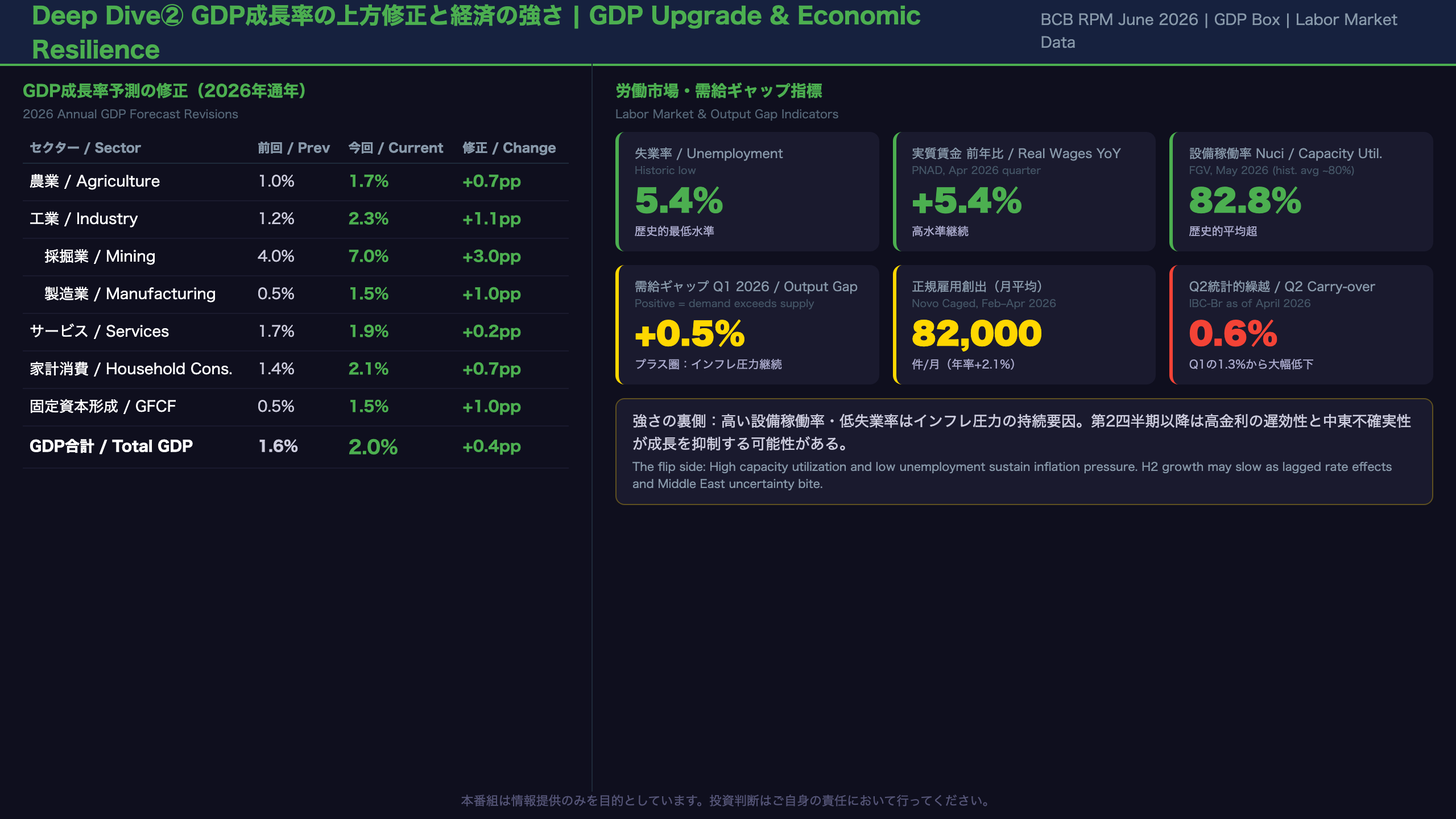Image resolution: width=1456 pixels, height=819 pixels.
Task: Click Agriculture change '+0.7pp'
Action: point(491,181)
